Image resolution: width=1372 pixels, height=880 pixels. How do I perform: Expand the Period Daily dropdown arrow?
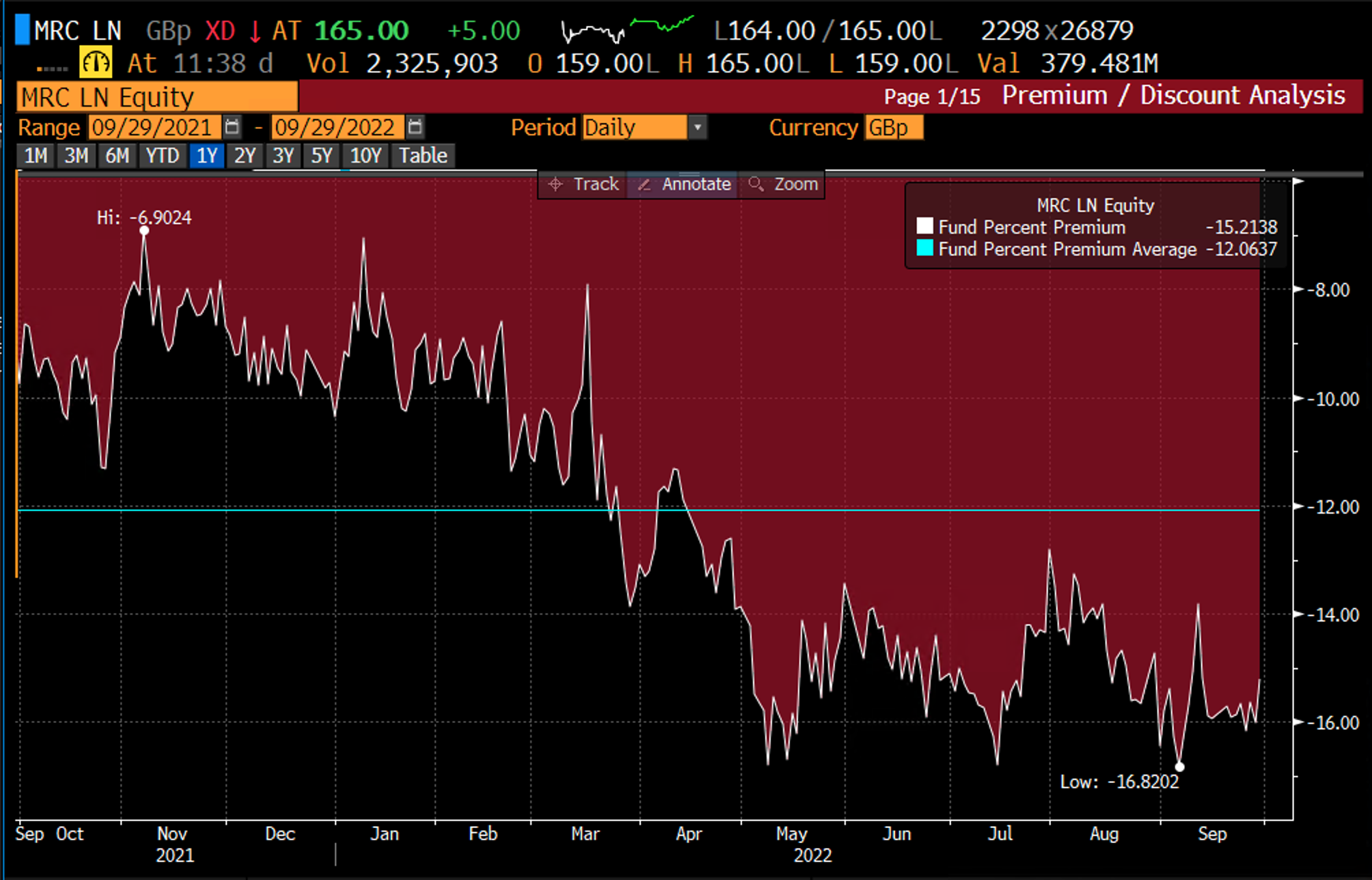coord(698,128)
